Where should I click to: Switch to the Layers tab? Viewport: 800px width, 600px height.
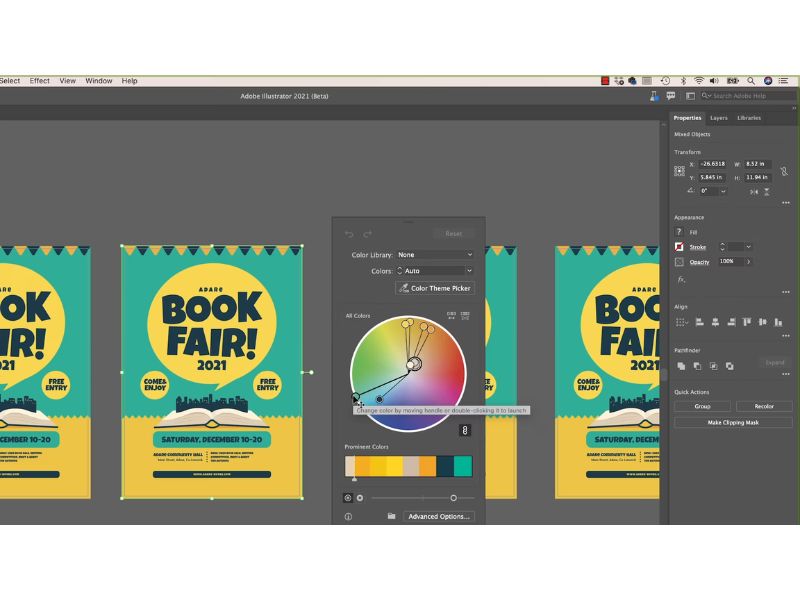[x=719, y=117]
